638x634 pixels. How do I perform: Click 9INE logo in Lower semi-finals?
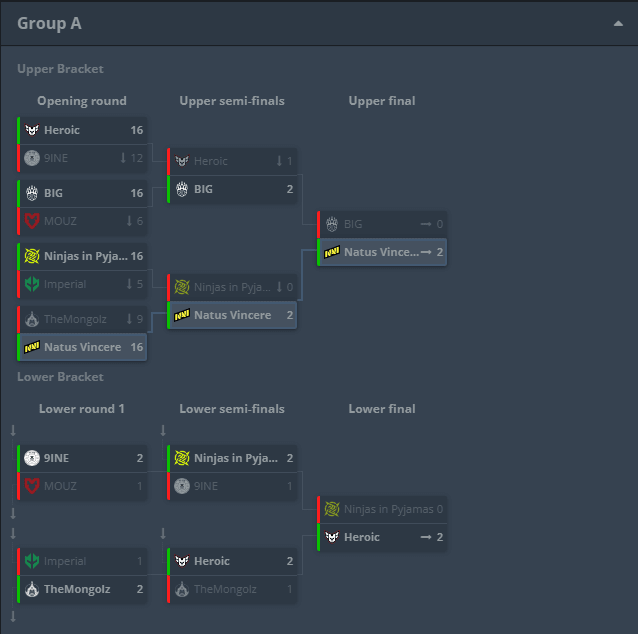pos(182,486)
